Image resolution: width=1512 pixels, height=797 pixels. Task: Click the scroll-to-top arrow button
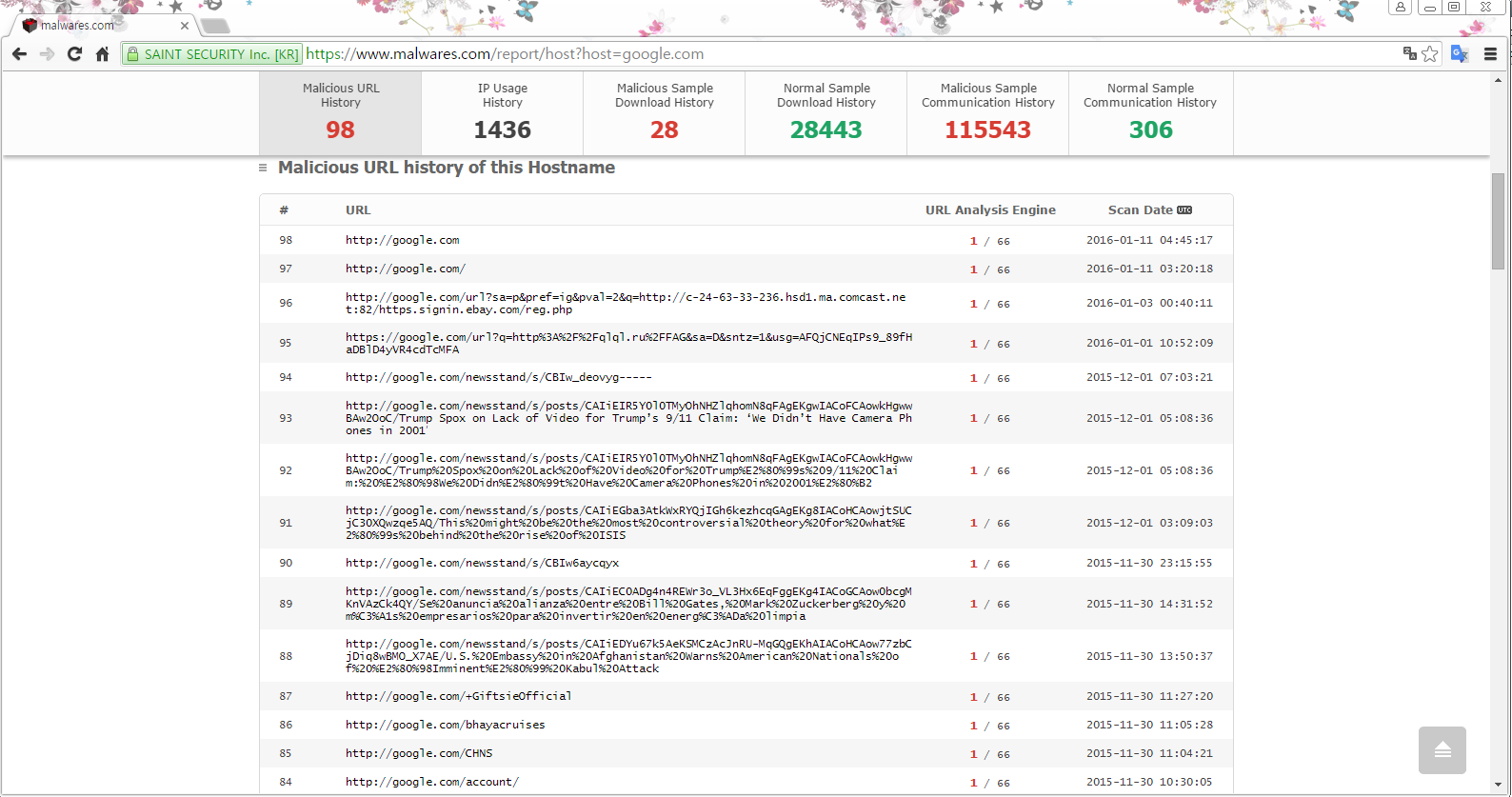tap(1442, 750)
